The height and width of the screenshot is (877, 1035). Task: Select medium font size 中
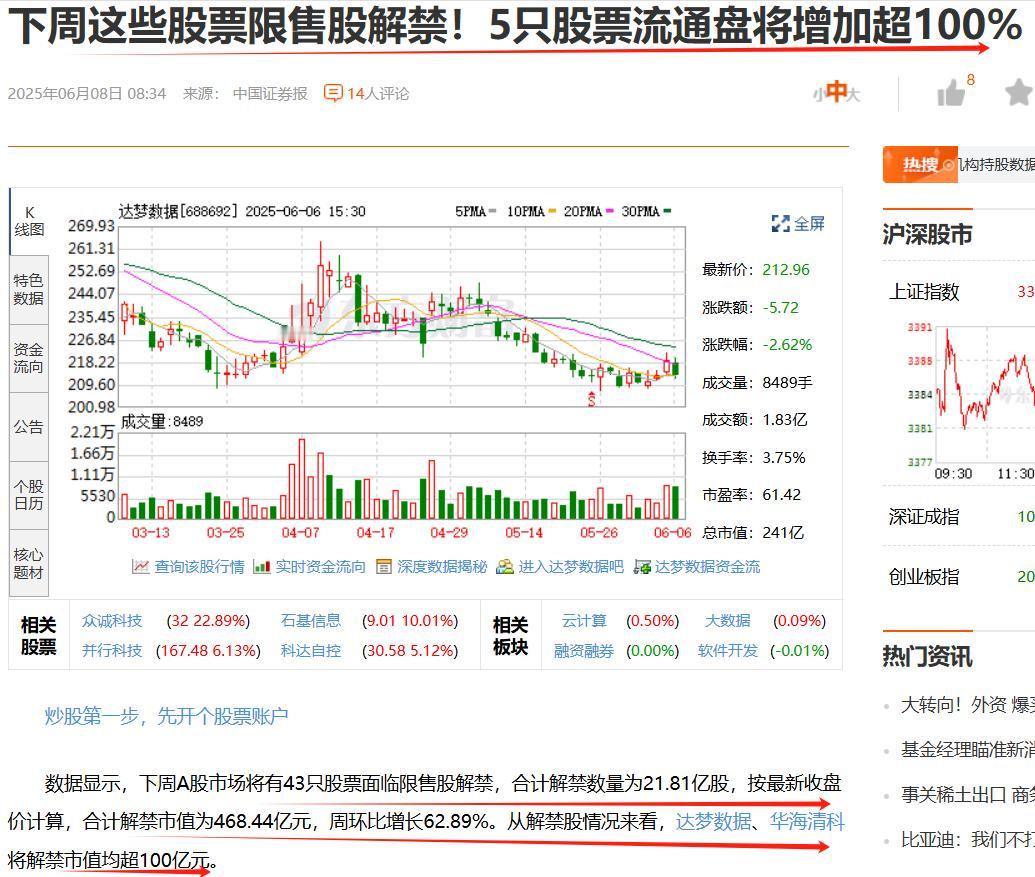click(x=836, y=92)
